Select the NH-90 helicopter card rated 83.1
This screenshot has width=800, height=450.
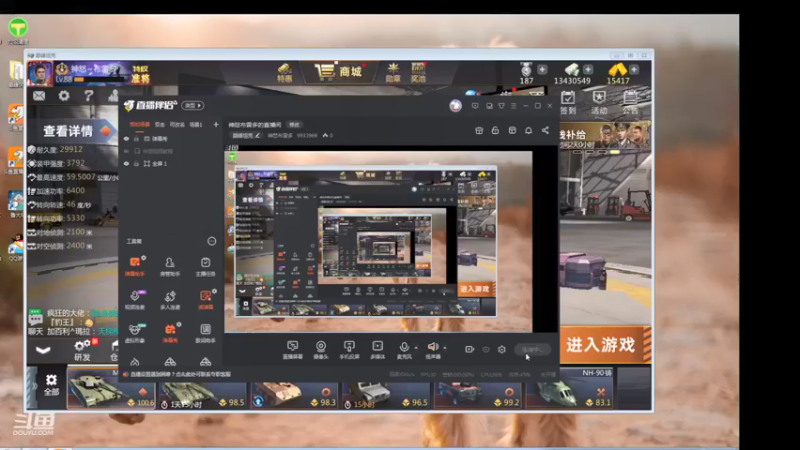pos(570,389)
